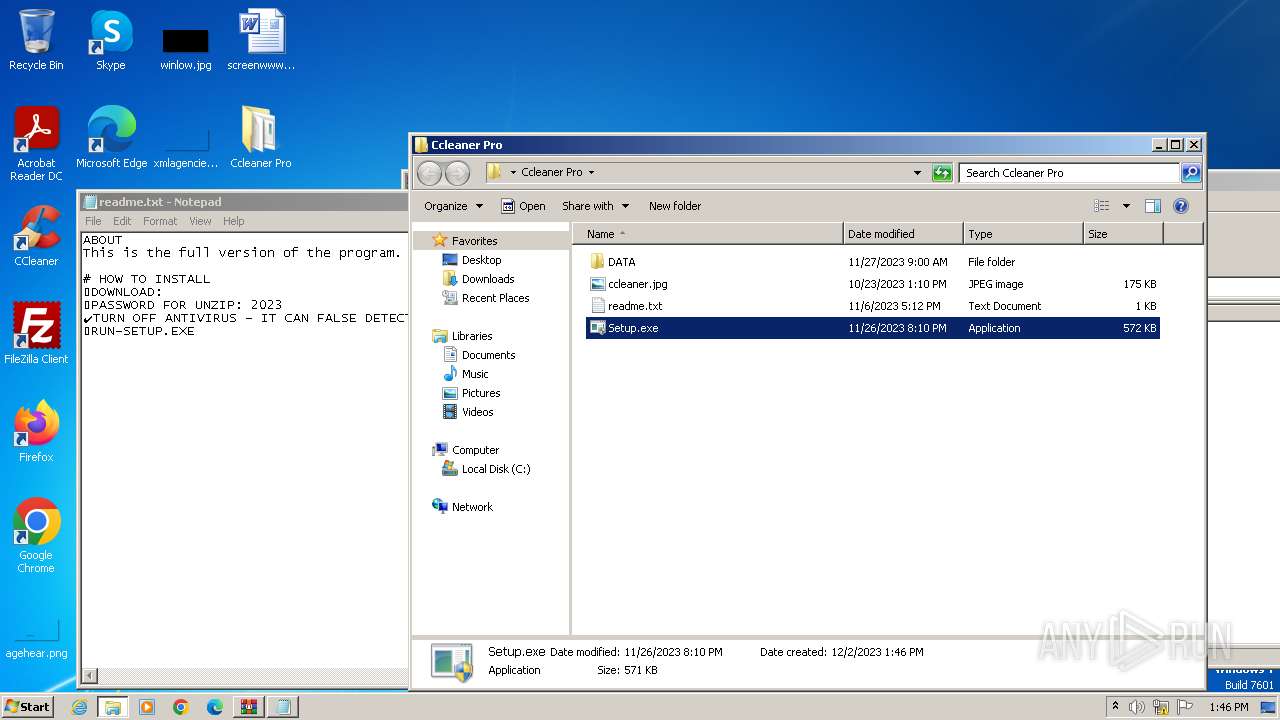Image resolution: width=1280 pixels, height=720 pixels.
Task: Select the screenwww Word document icon
Action: 261,40
